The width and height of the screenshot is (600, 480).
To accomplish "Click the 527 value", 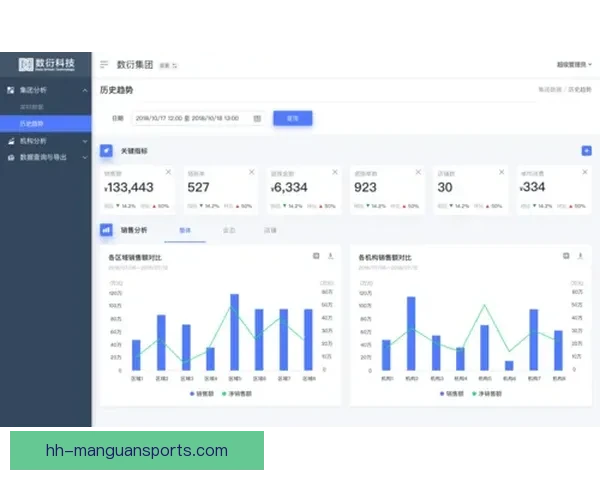I will tap(198, 187).
